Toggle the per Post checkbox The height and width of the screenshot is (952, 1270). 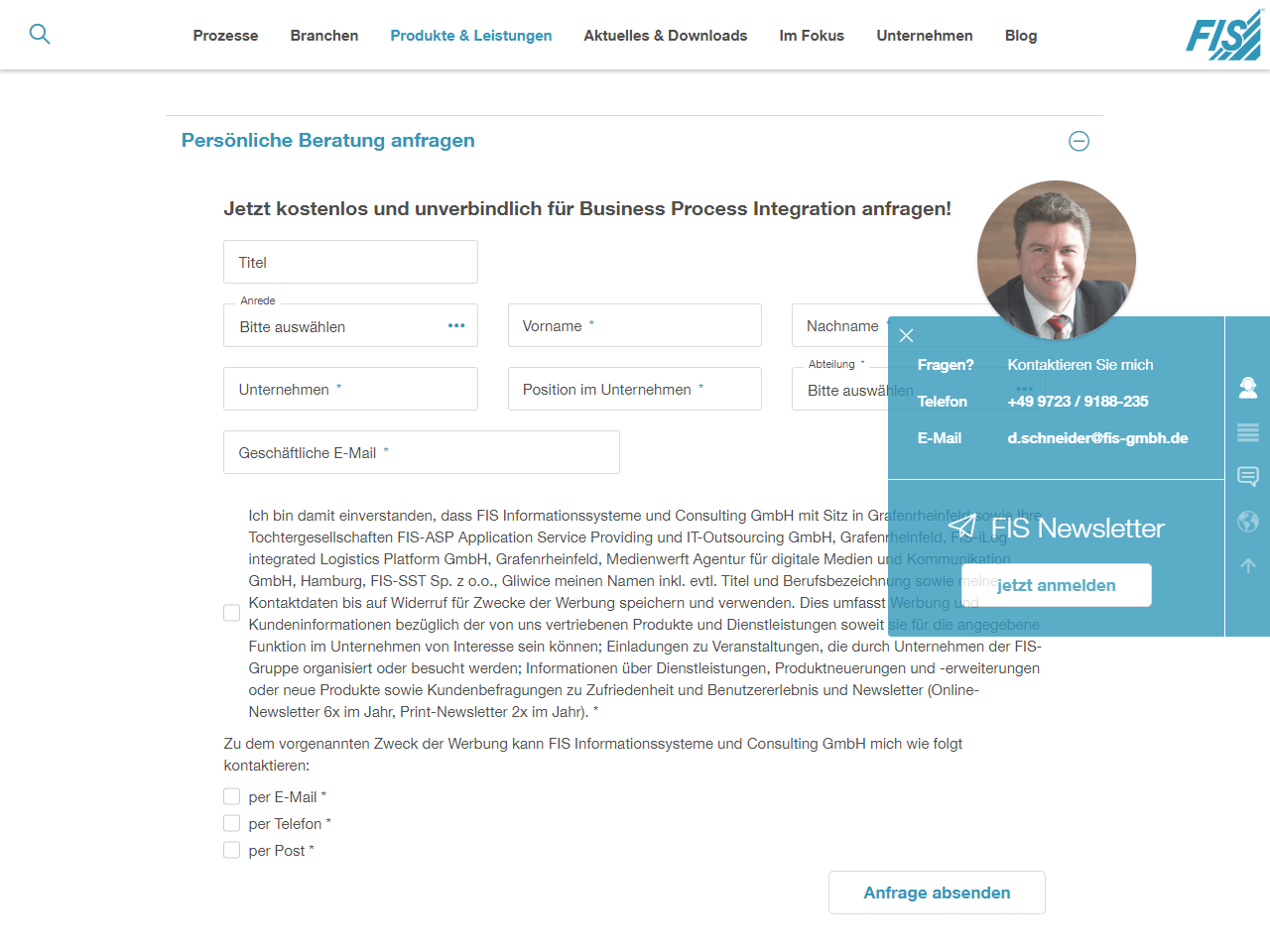pyautogui.click(x=232, y=850)
